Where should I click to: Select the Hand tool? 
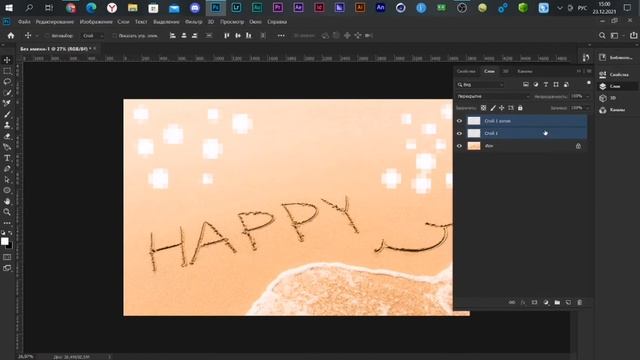[7, 201]
